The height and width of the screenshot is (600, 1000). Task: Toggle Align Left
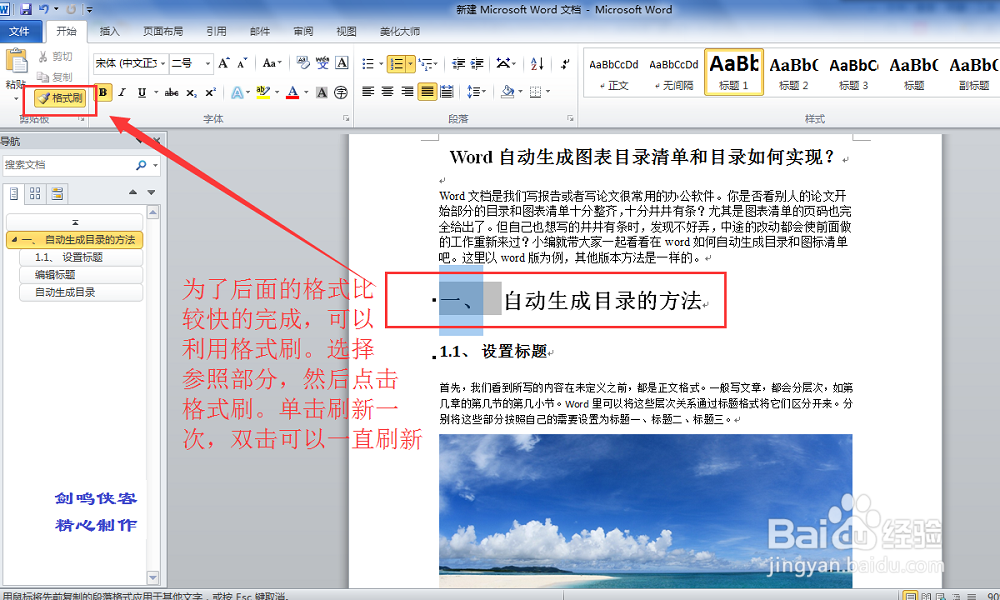pos(368,92)
